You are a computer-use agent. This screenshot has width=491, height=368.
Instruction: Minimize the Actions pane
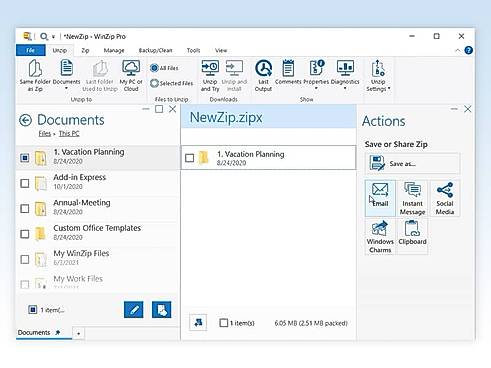[x=454, y=109]
